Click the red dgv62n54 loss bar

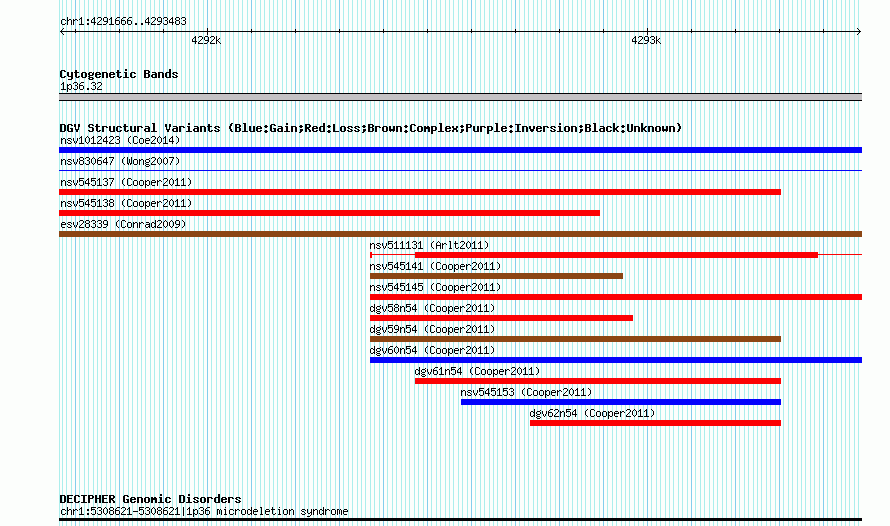[x=656, y=423]
